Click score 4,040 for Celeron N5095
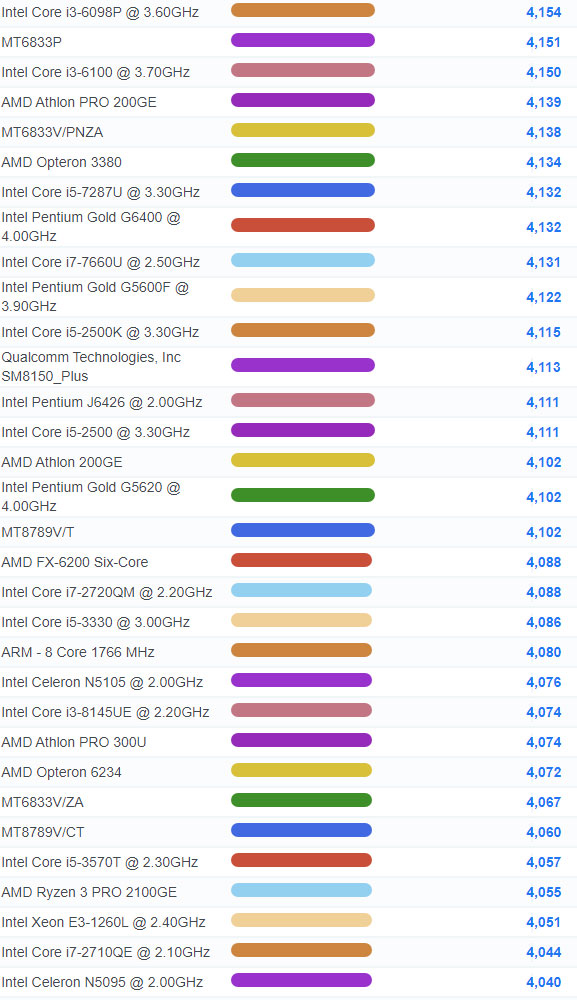The height and width of the screenshot is (1000, 577). (x=544, y=982)
